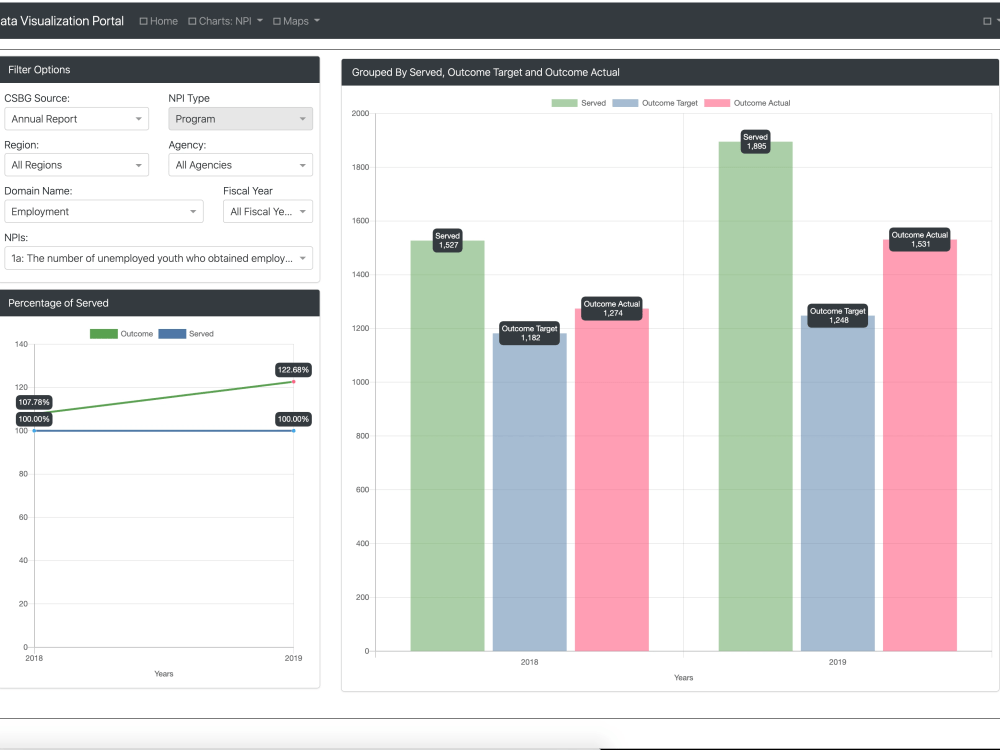Image resolution: width=1000 pixels, height=750 pixels.
Task: Toggle the green Served legend swatch in bar chart
Action: tap(564, 103)
